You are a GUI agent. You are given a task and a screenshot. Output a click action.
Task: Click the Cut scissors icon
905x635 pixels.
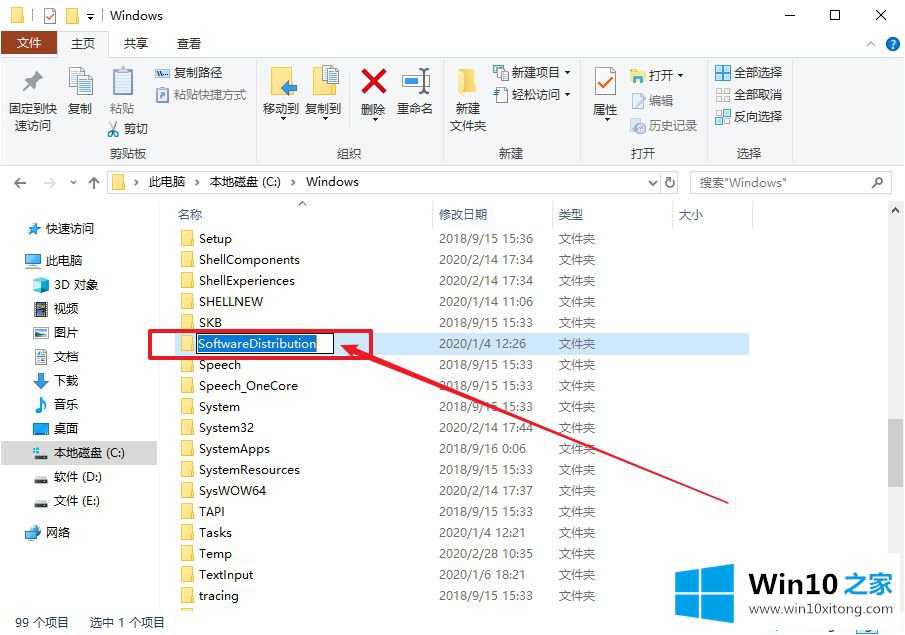tap(113, 129)
